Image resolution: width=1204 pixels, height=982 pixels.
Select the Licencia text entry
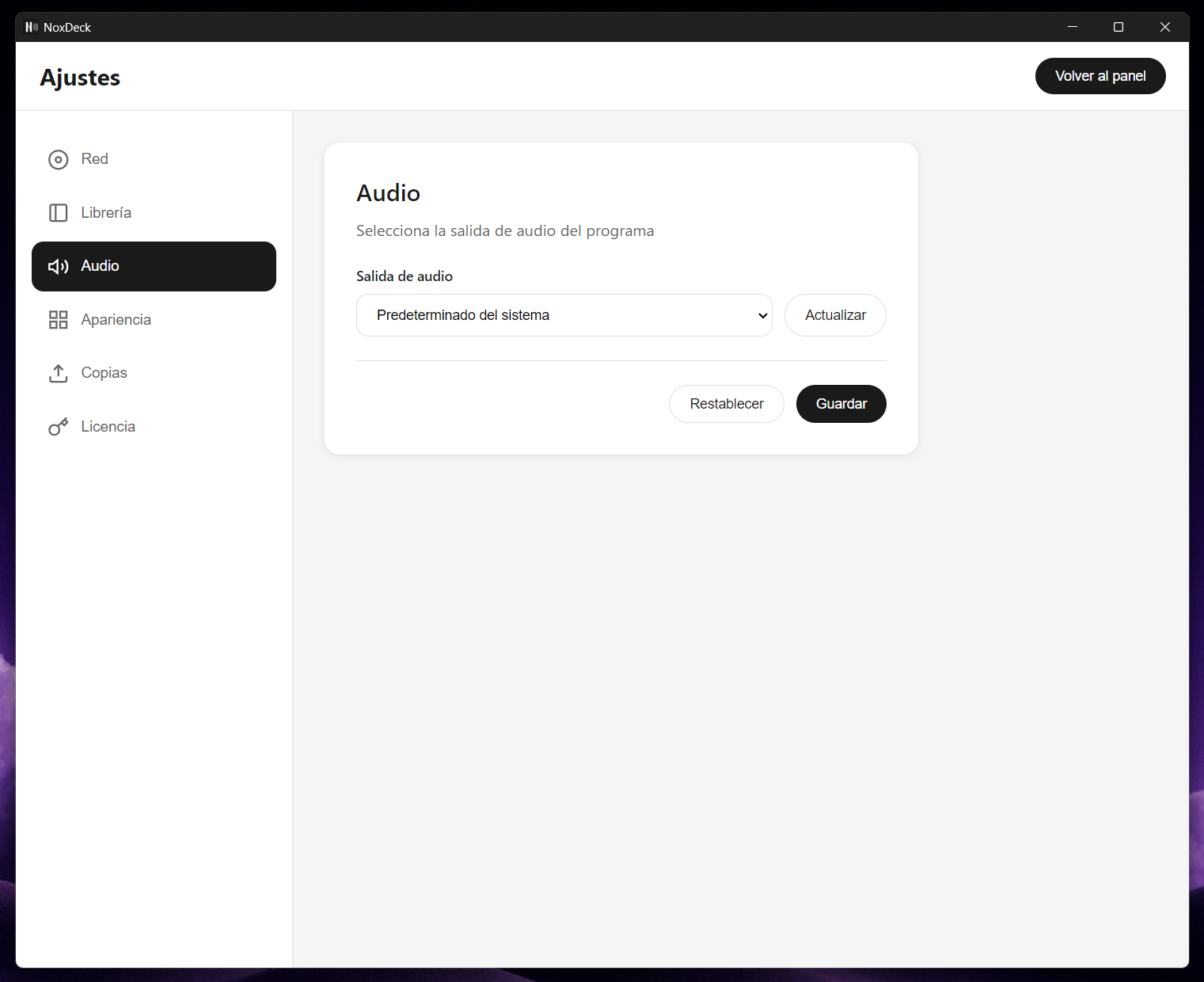click(x=108, y=427)
